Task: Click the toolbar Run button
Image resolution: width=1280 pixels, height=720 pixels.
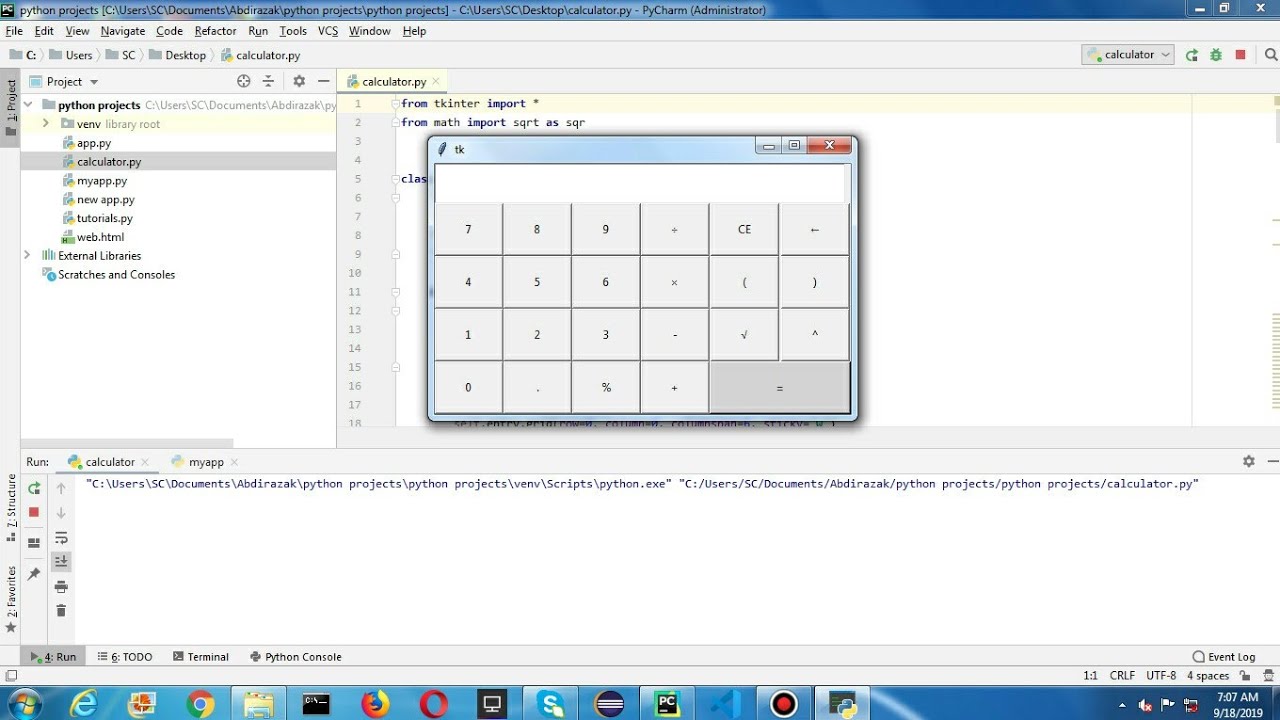Action: pos(1192,55)
